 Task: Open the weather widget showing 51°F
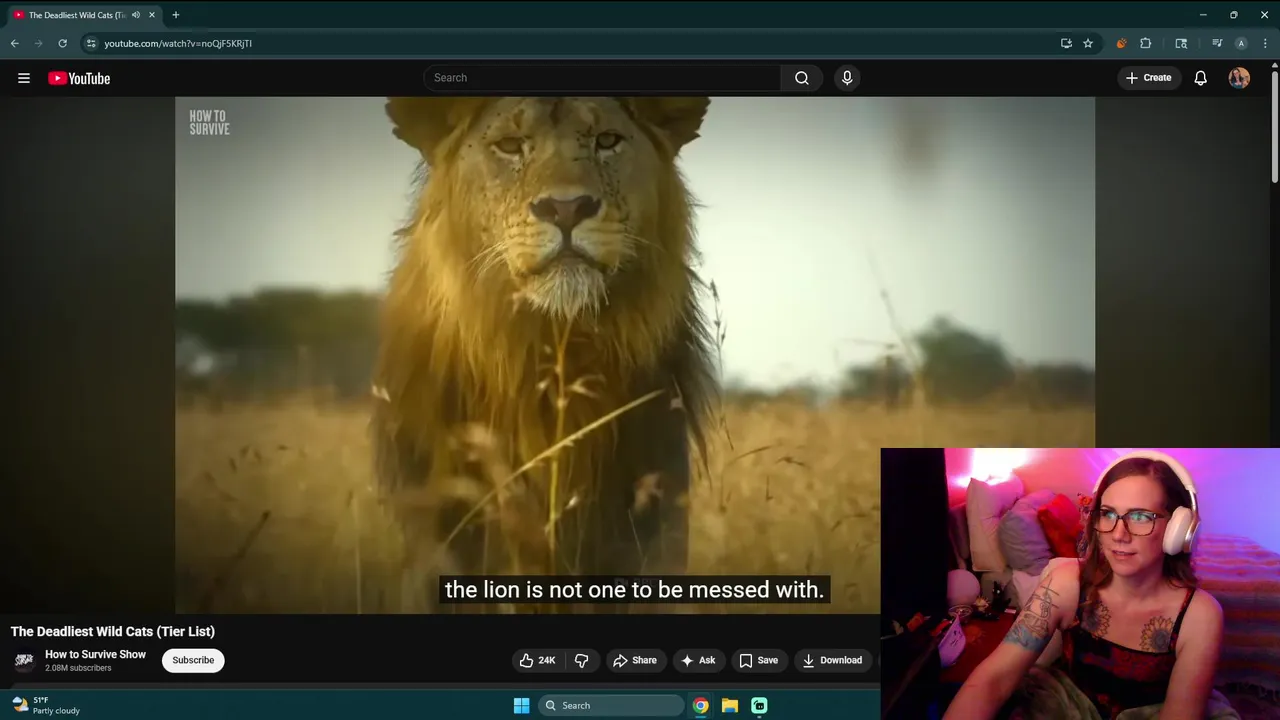pyautogui.click(x=45, y=705)
